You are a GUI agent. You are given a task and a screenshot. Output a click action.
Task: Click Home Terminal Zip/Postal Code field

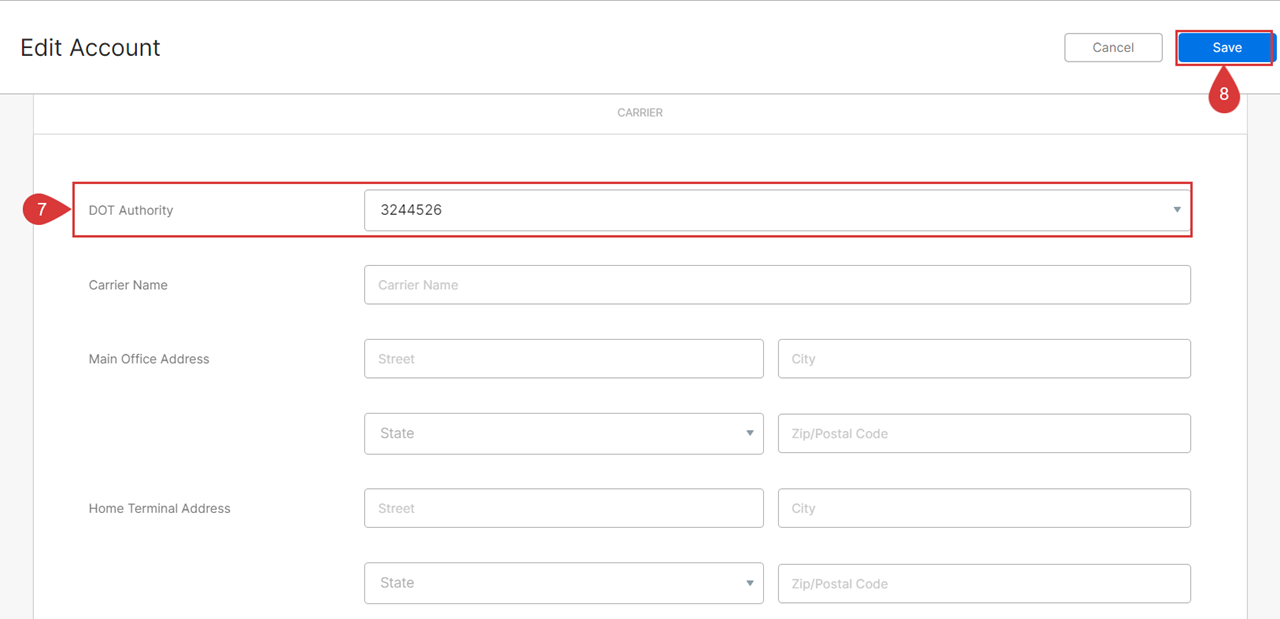(x=984, y=583)
